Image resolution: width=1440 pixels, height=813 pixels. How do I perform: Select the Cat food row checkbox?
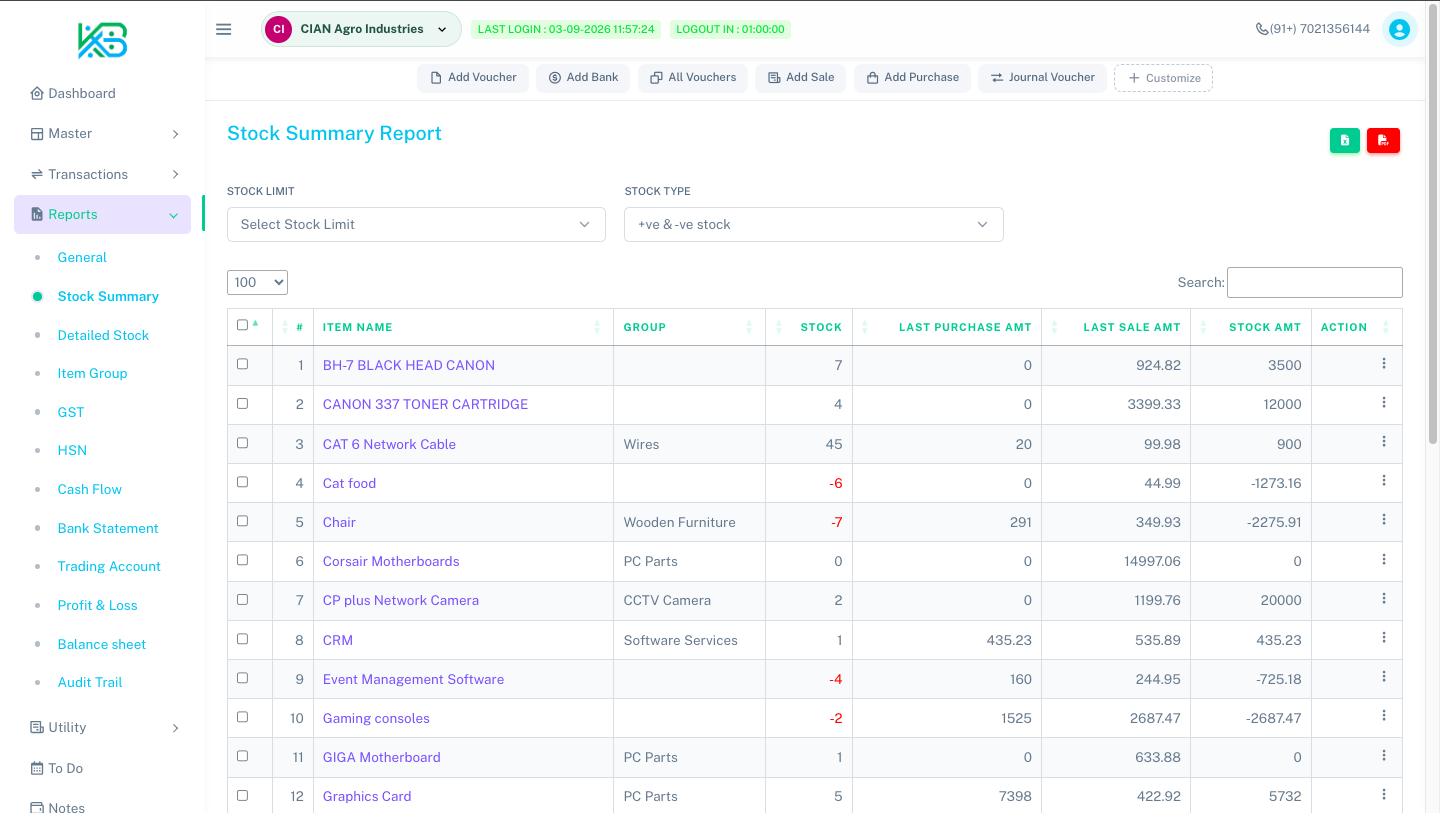coord(242,481)
